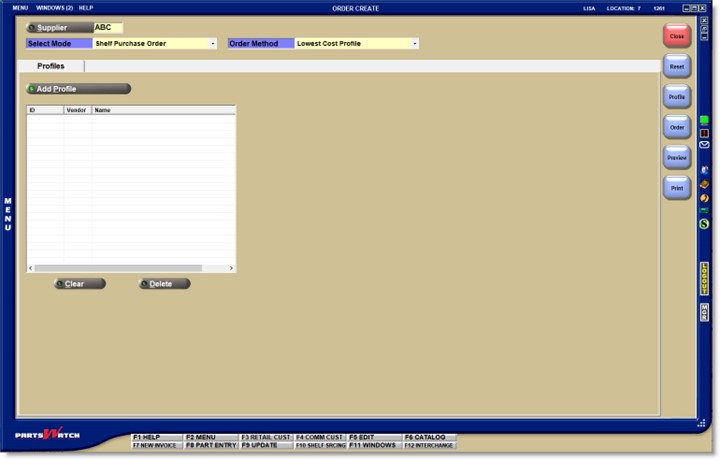The width and height of the screenshot is (720, 460).
Task: Switch to the Profiles tab
Action: click(x=51, y=66)
